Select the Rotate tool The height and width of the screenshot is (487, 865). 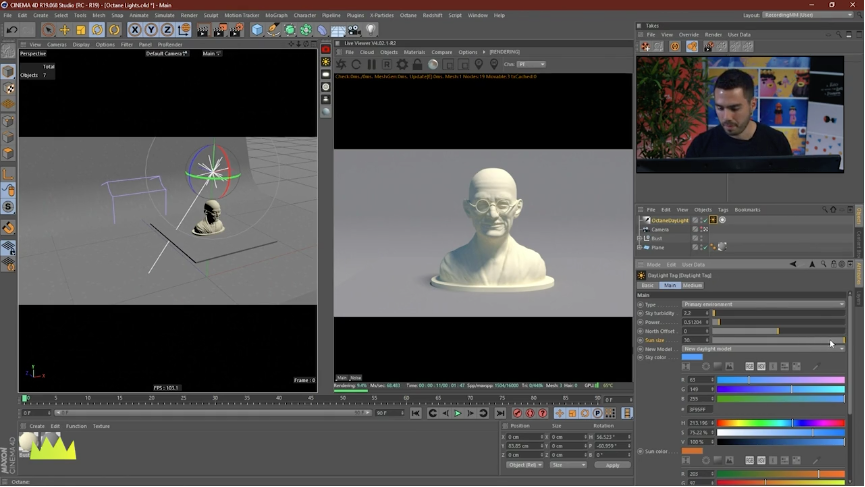pos(98,30)
